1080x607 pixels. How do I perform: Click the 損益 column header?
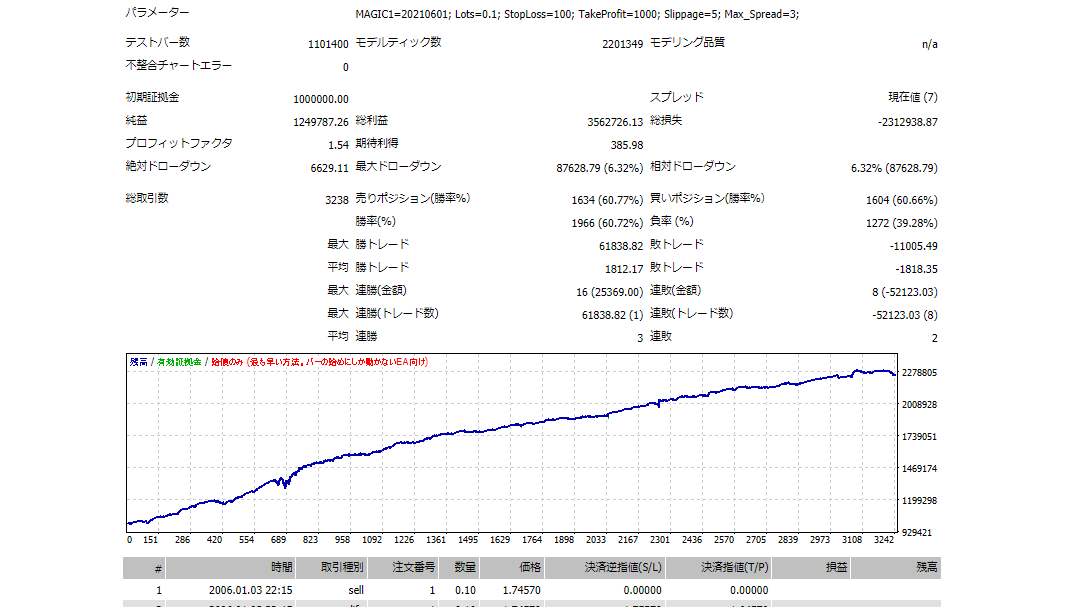pyautogui.click(x=811, y=568)
